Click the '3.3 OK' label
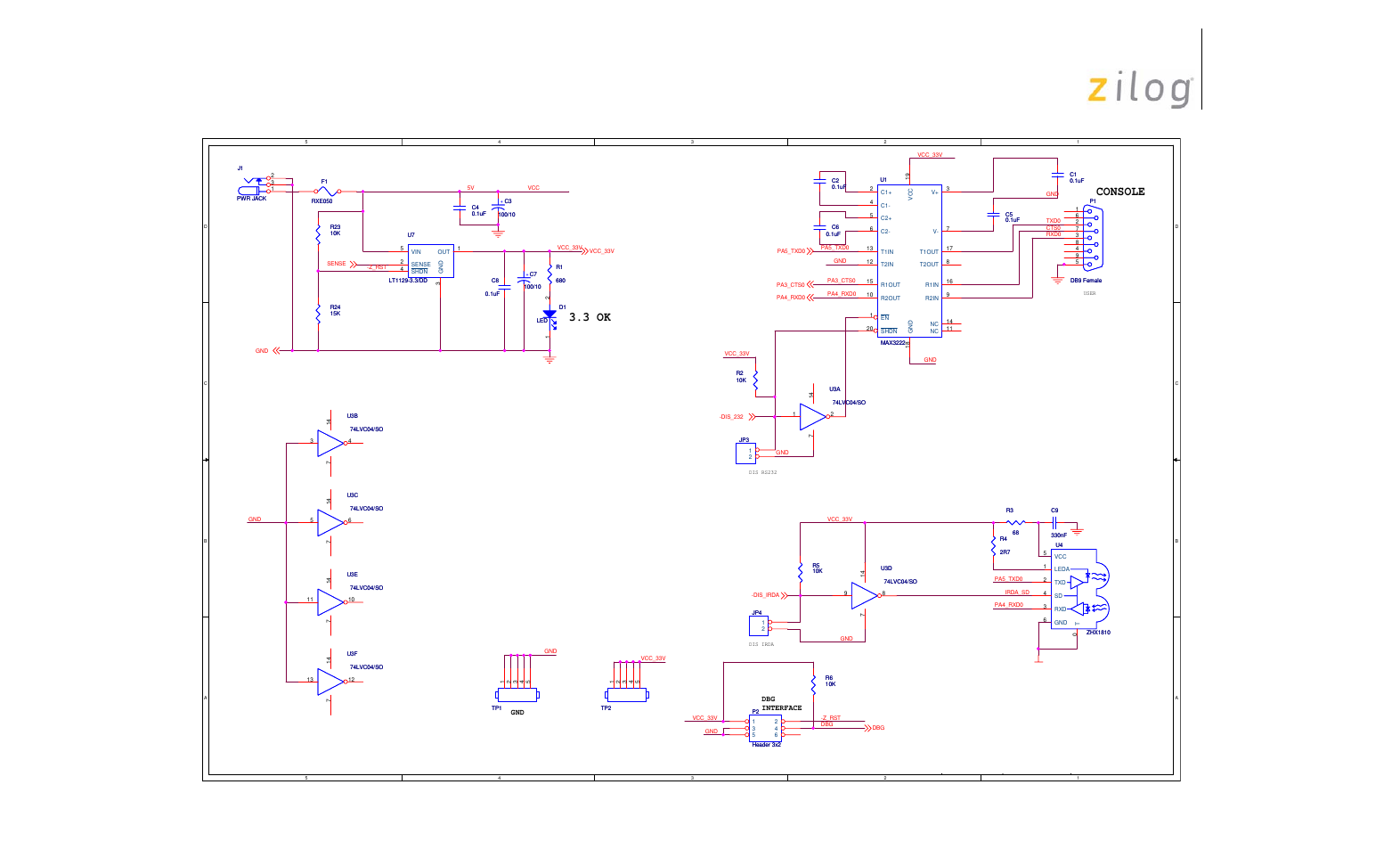1400x850 pixels. (x=590, y=317)
